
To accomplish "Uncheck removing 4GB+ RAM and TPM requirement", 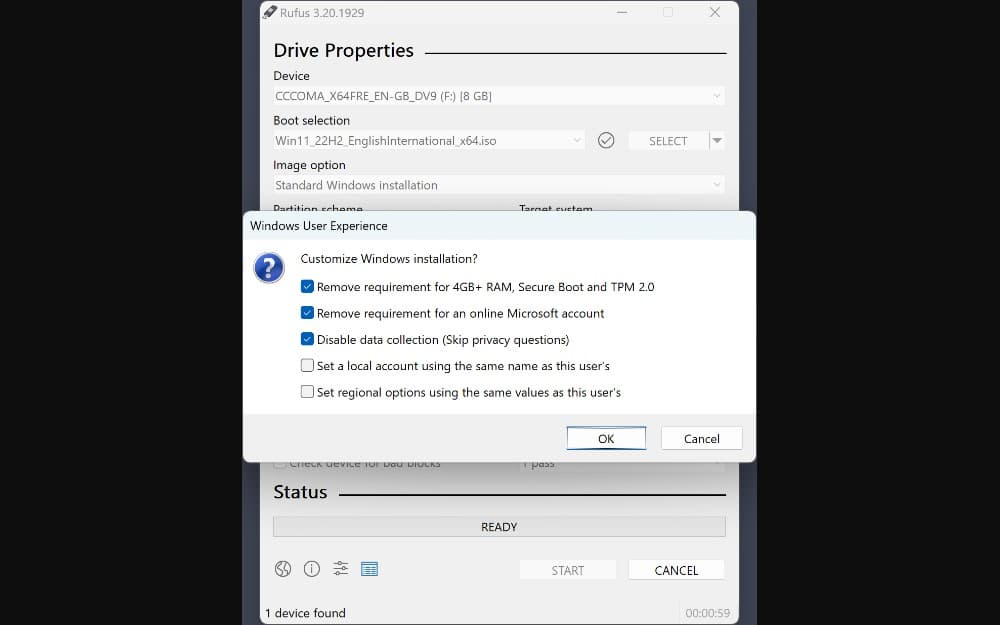I will (x=307, y=286).
